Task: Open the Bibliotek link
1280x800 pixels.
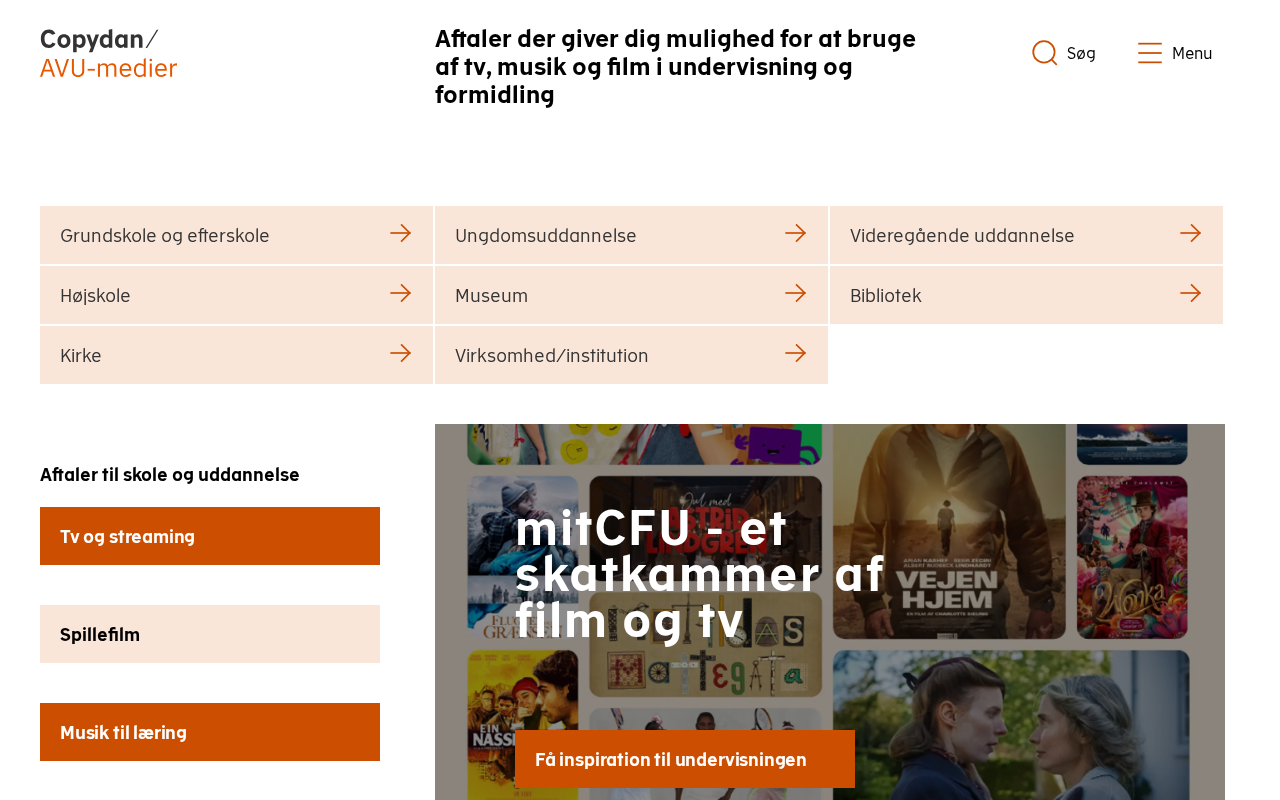Action: tap(1026, 295)
